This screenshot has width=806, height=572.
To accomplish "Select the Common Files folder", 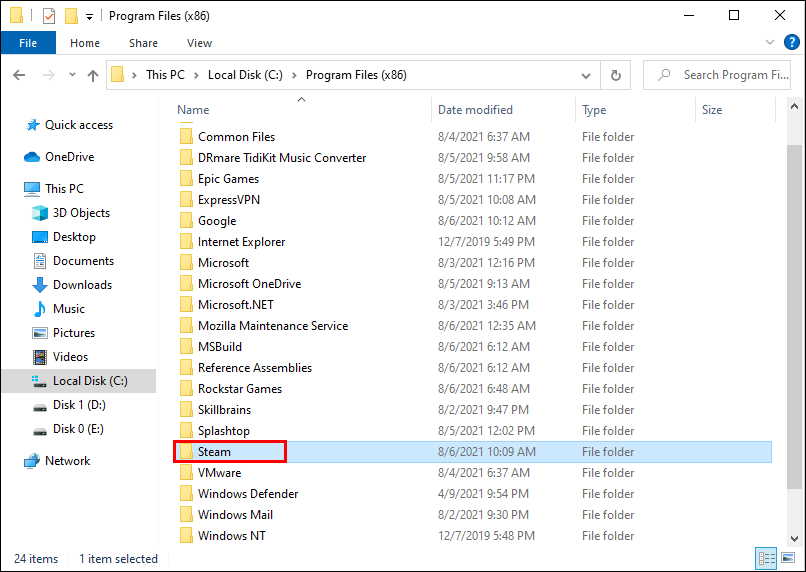I will click(472, 137).
